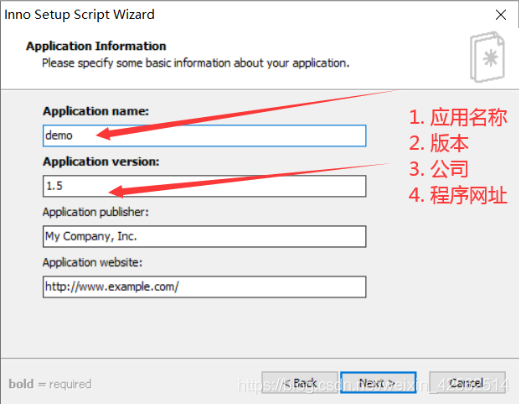519x404 pixels.
Task: Click the 'Application version:' bold label
Action: (x=101, y=162)
